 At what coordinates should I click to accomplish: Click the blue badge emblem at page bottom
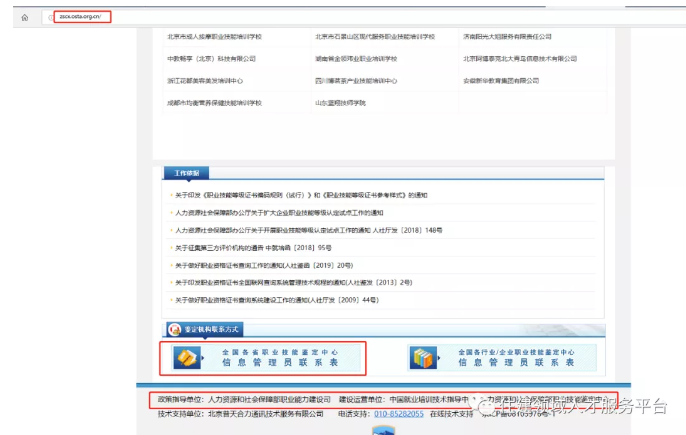click(x=383, y=430)
